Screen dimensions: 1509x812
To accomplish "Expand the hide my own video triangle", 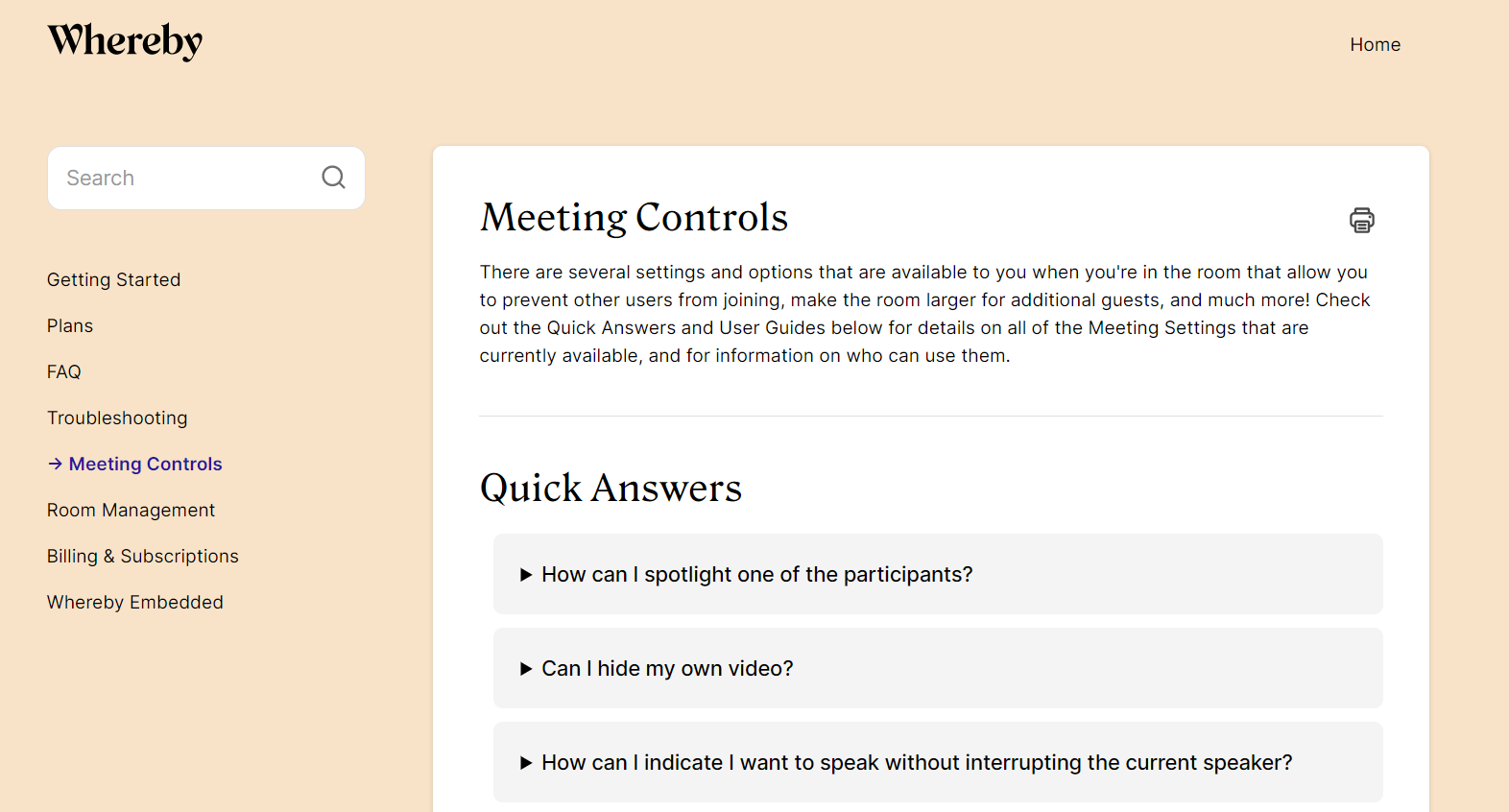I will click(x=526, y=669).
